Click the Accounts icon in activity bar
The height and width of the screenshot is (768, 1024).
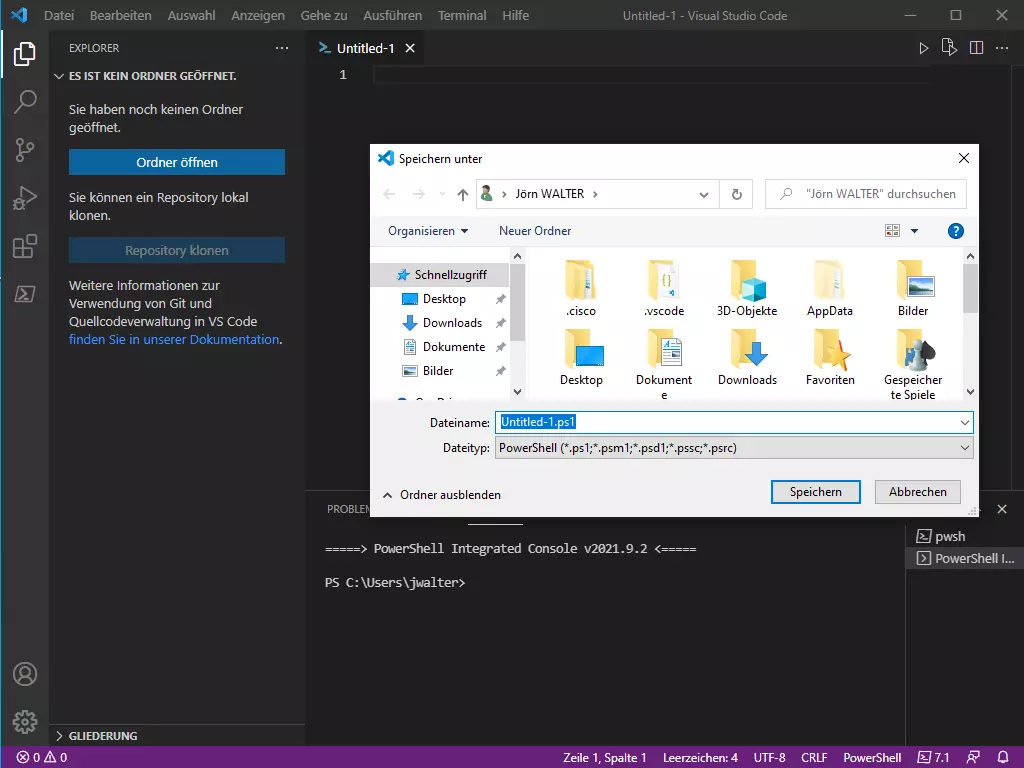(25, 674)
